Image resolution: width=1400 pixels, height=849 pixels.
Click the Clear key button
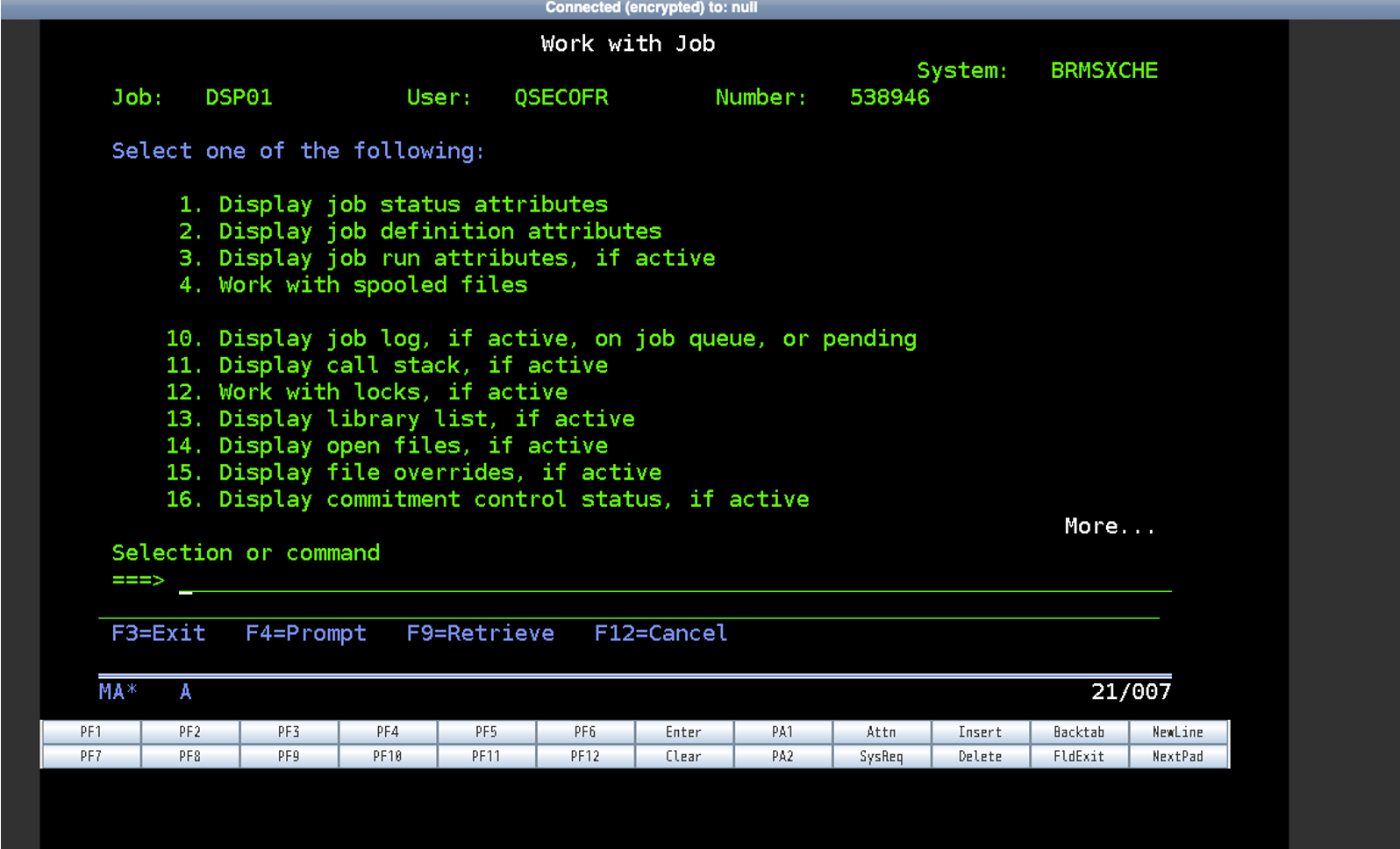(684, 756)
